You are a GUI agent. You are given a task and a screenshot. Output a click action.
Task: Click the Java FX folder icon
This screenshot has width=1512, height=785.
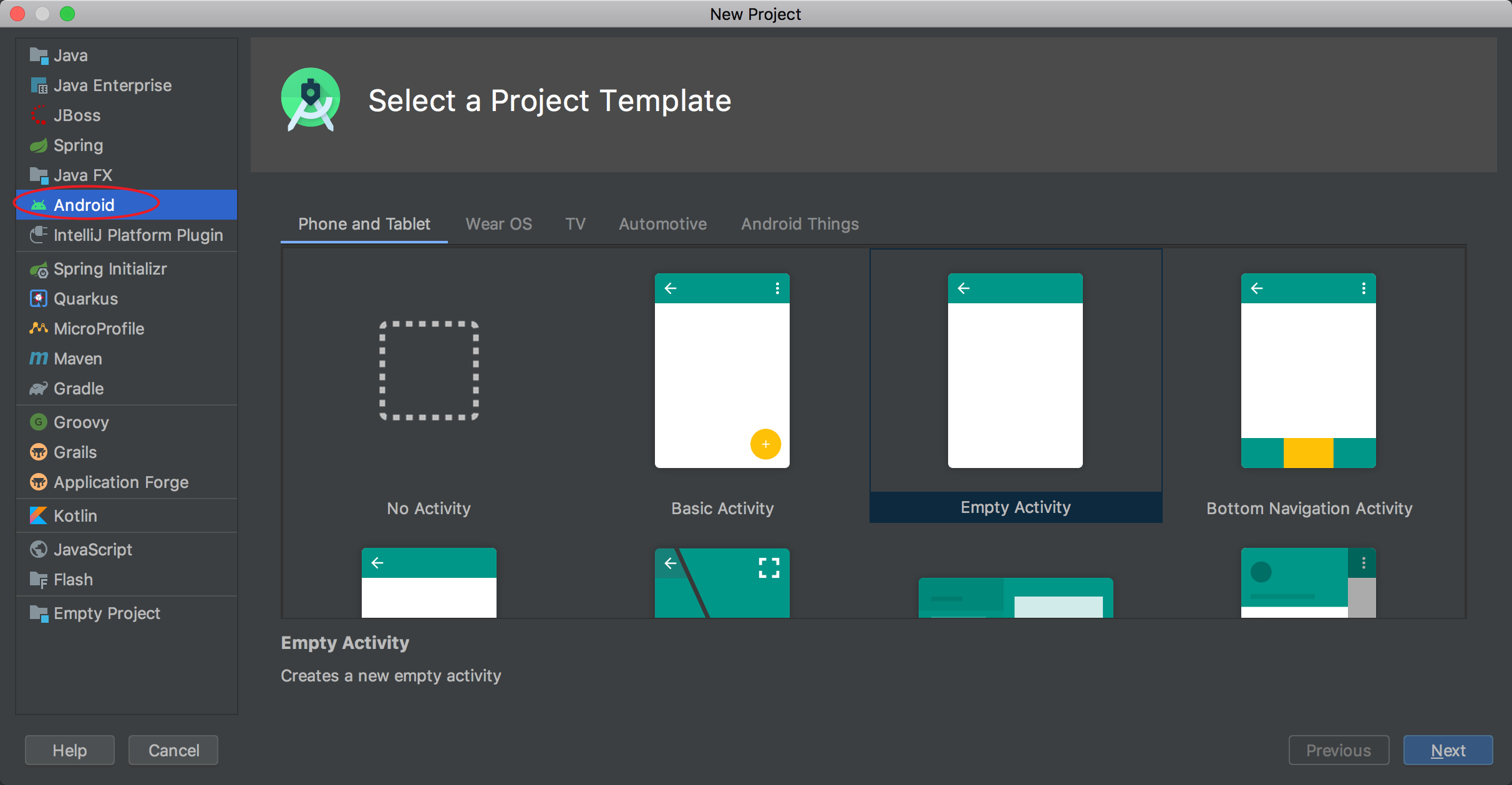pos(39,175)
